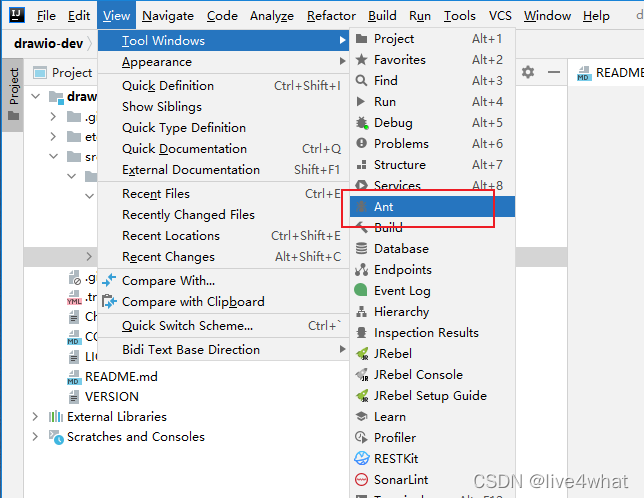The width and height of the screenshot is (644, 498).
Task: Open the Help menu
Action: [x=596, y=16]
